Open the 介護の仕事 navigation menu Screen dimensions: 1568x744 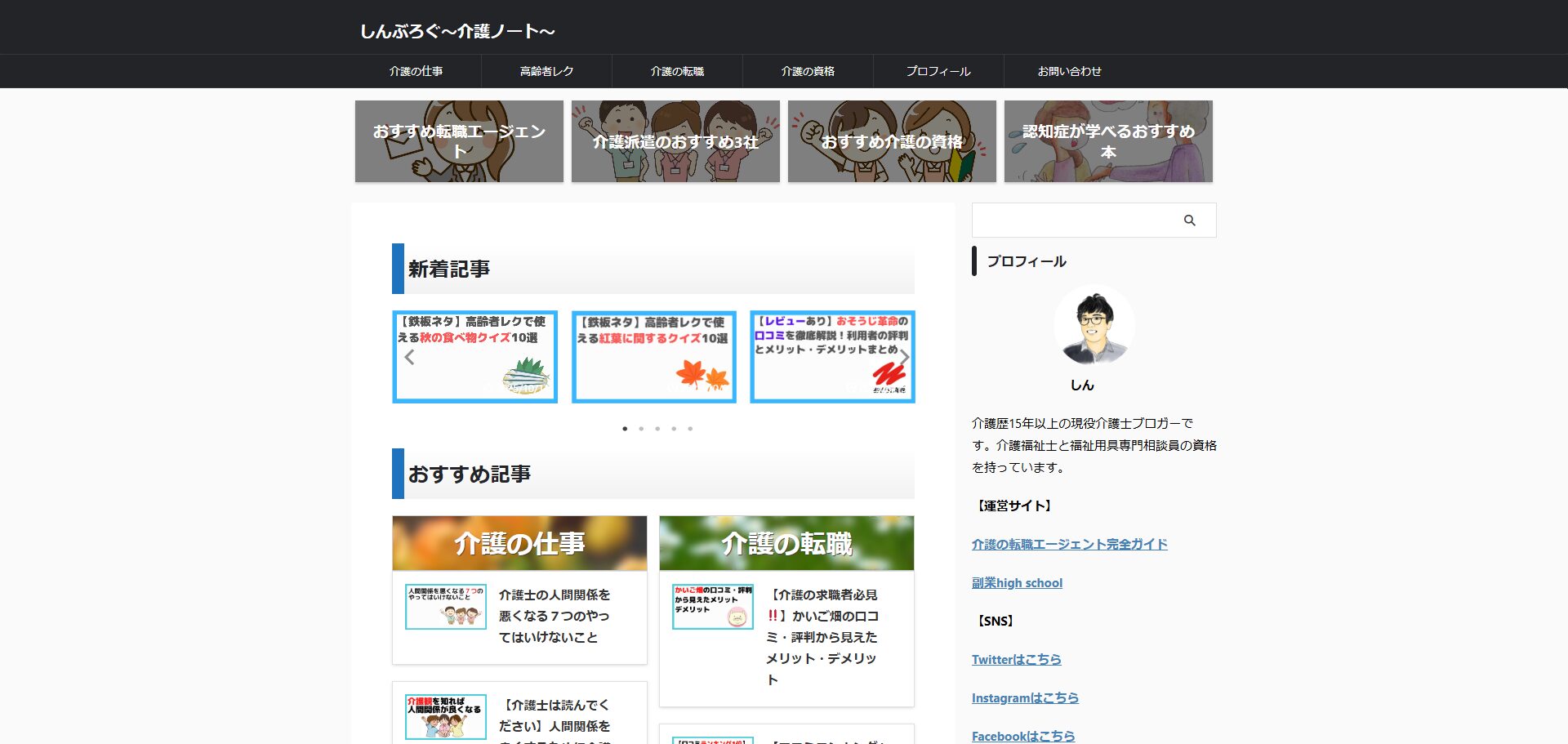pos(416,72)
